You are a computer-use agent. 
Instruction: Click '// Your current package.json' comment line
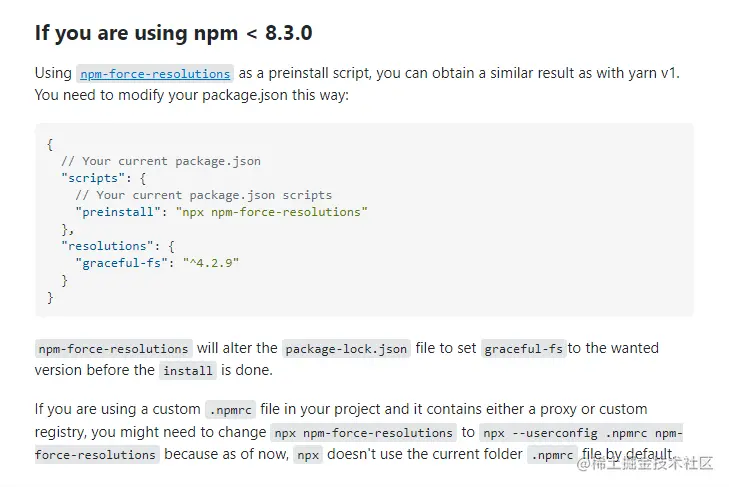coord(160,161)
